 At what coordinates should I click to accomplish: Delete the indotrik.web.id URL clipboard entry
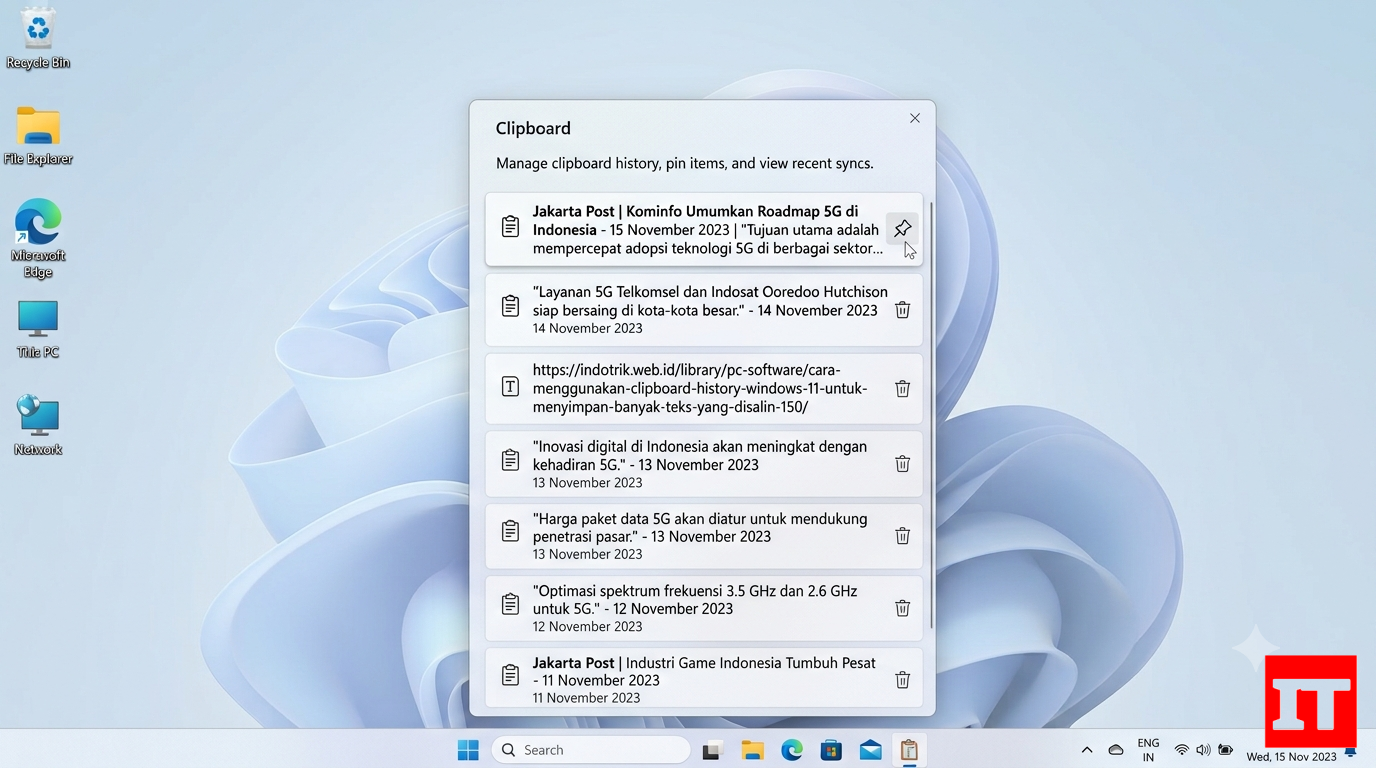click(x=902, y=389)
